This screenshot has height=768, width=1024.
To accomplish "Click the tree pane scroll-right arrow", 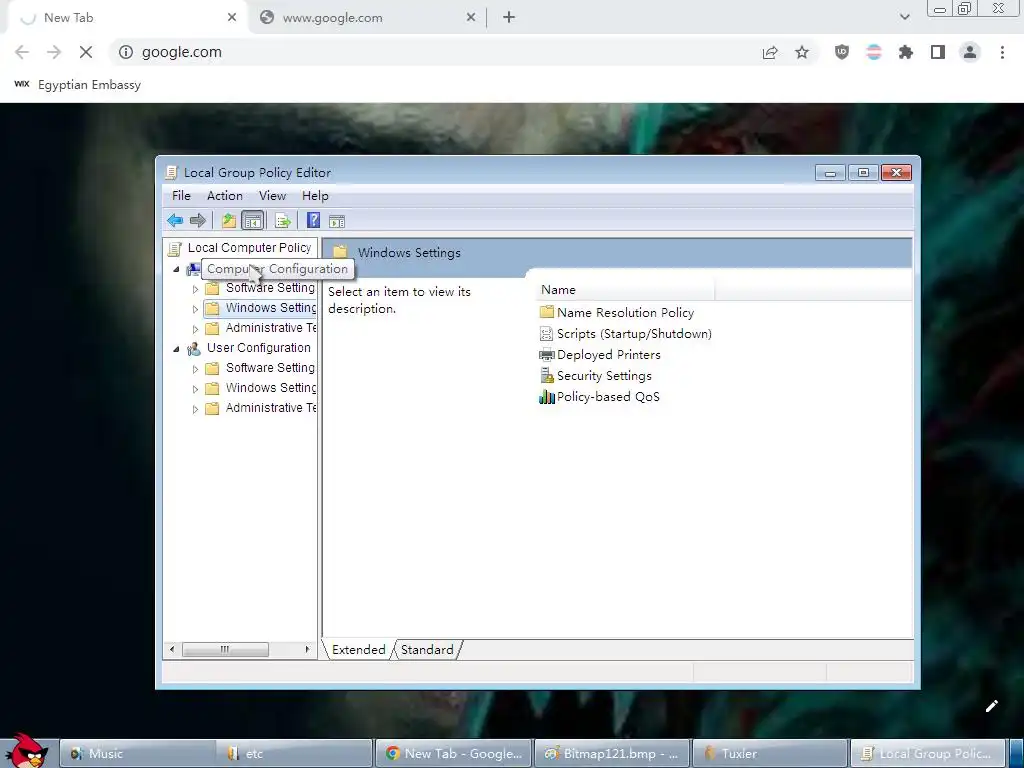I will click(x=307, y=649).
